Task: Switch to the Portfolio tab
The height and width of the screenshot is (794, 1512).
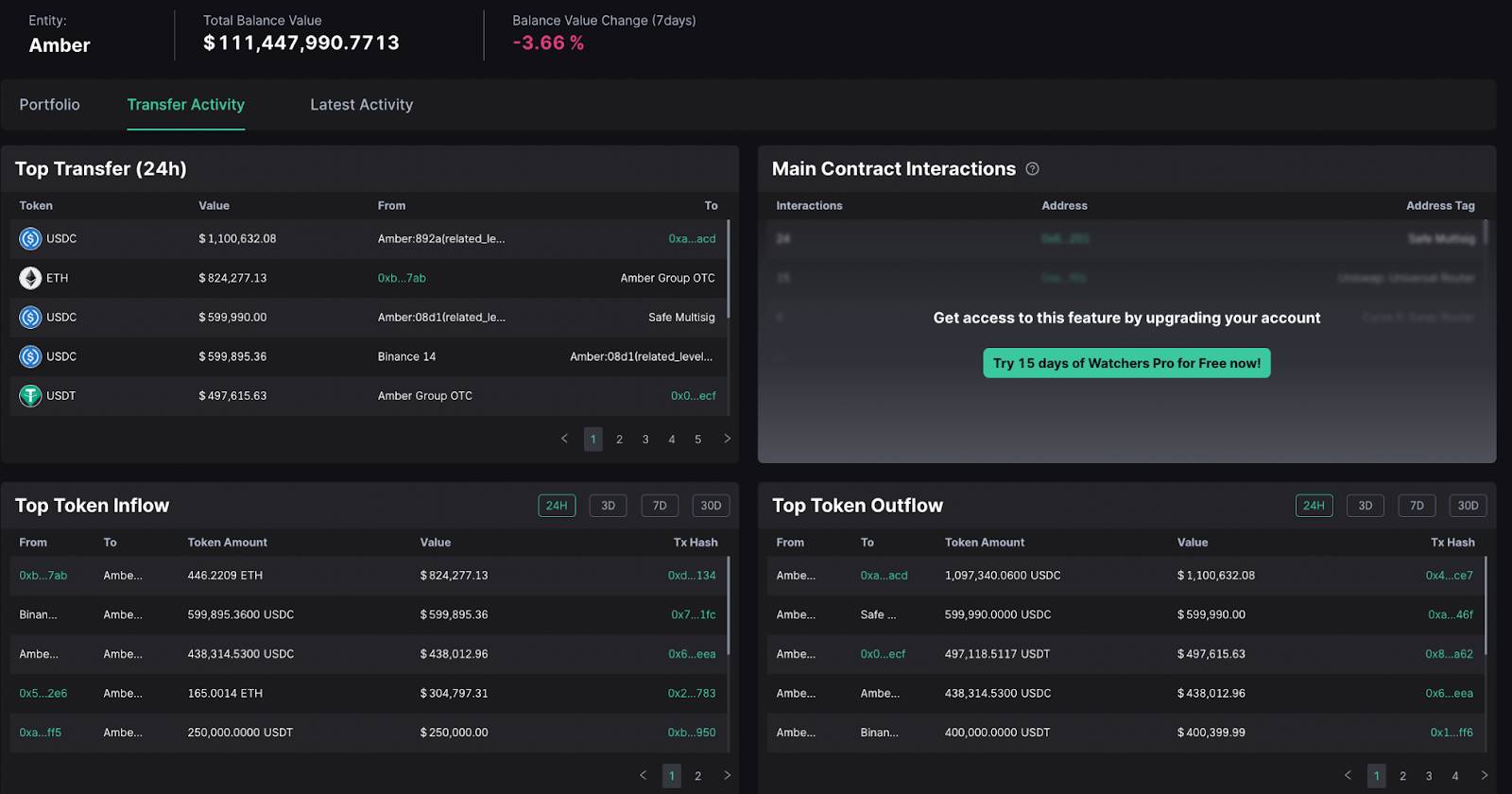Action: [x=50, y=105]
